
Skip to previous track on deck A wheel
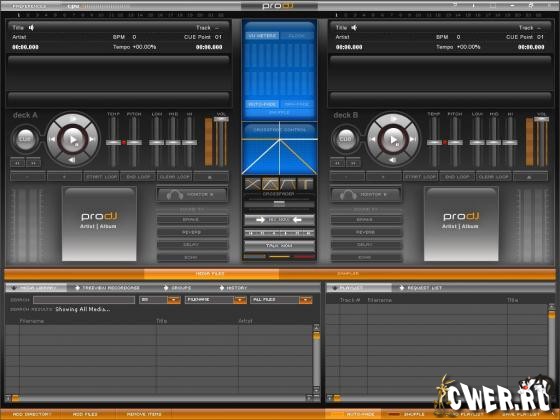(53, 139)
